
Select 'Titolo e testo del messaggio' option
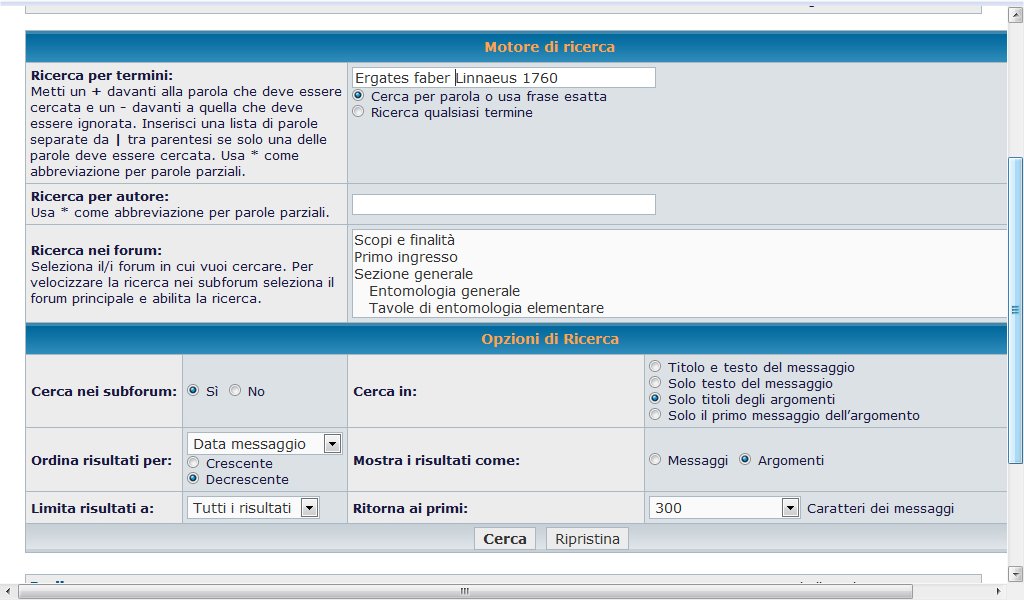pos(655,367)
